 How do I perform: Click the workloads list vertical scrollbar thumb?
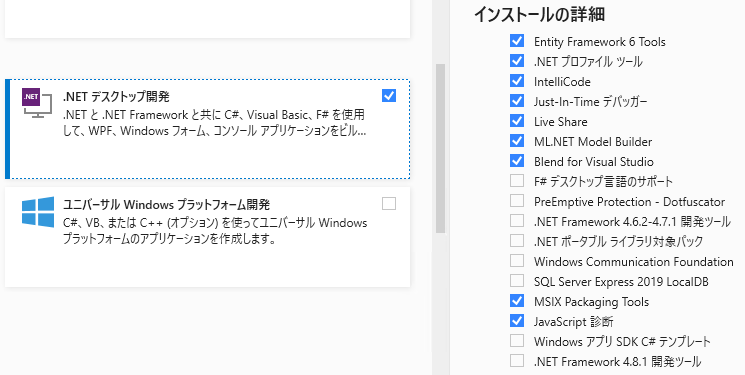point(440,148)
